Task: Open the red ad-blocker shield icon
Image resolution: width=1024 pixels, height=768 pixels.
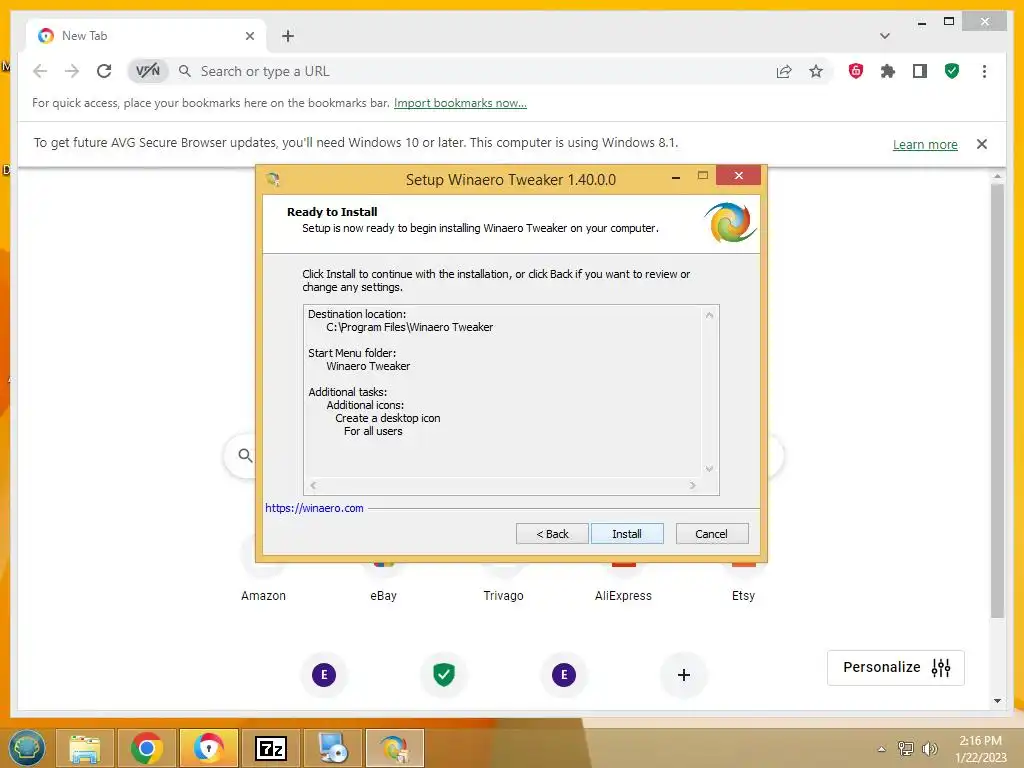Action: (856, 71)
